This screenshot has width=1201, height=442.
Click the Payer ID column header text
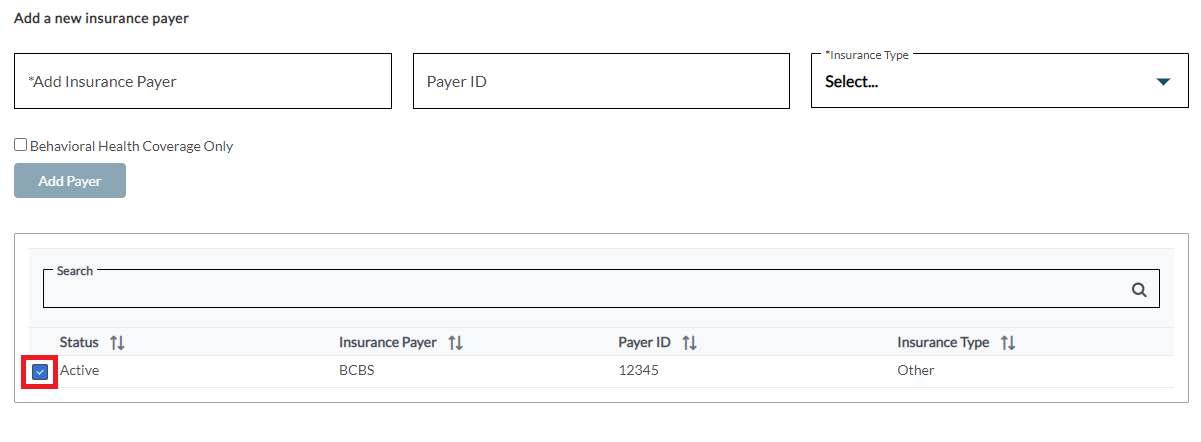pyautogui.click(x=644, y=343)
